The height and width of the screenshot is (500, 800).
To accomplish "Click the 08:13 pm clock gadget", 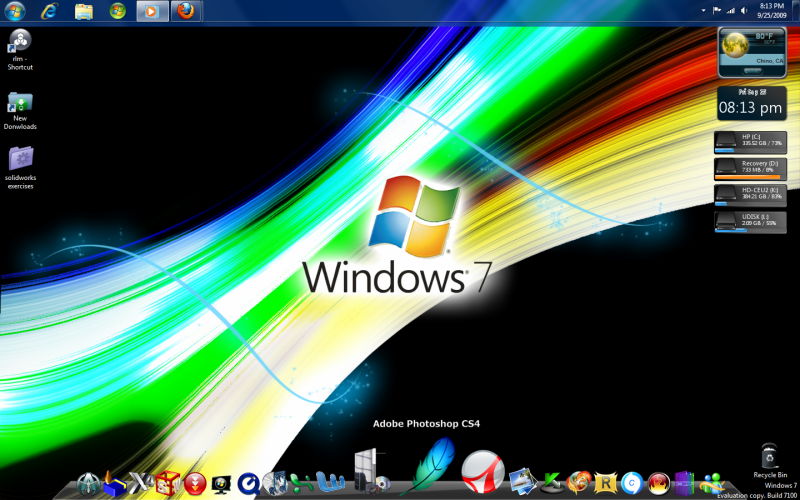I will tap(752, 104).
